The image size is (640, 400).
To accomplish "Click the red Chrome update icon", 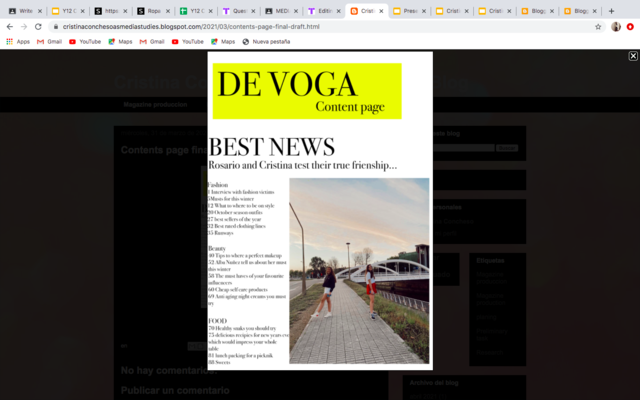I will [x=630, y=27].
